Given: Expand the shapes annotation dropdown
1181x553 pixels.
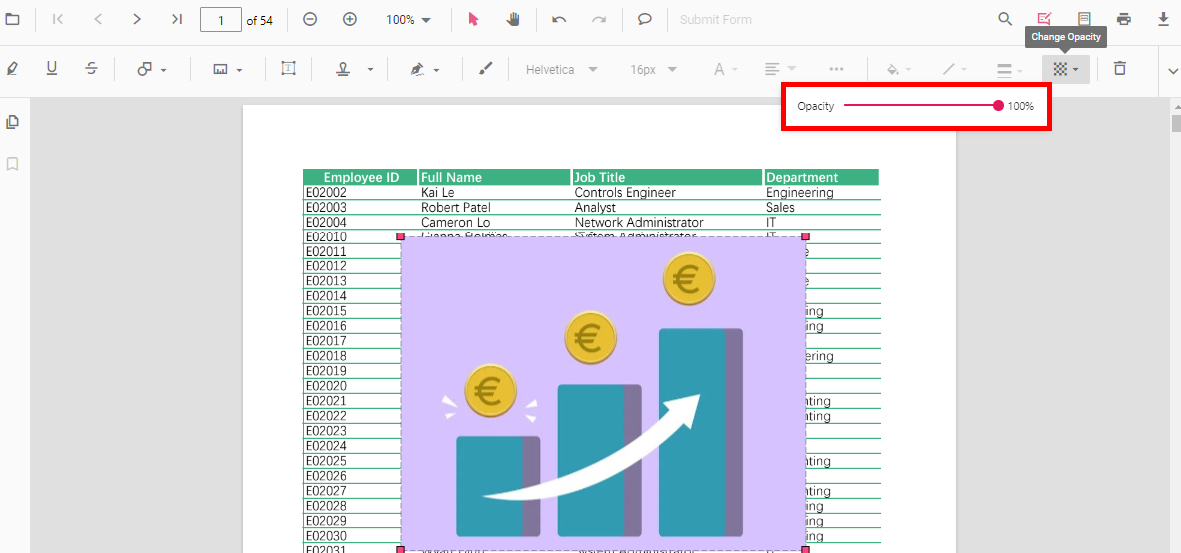Looking at the screenshot, I should pyautogui.click(x=151, y=69).
